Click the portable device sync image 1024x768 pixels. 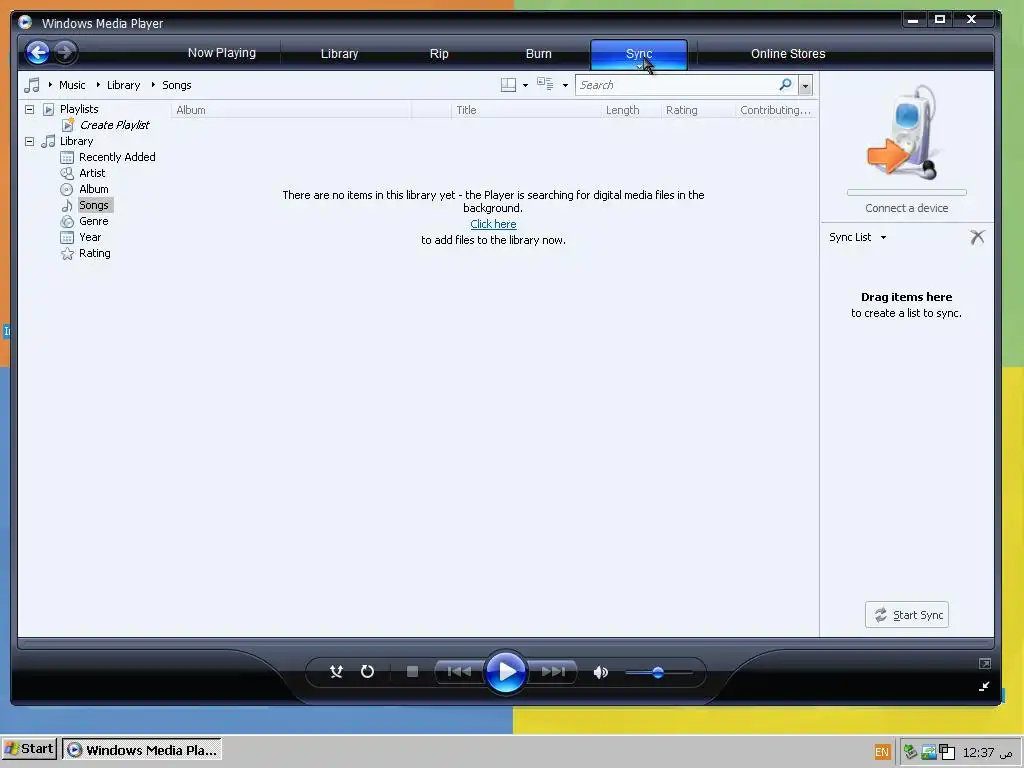[905, 131]
